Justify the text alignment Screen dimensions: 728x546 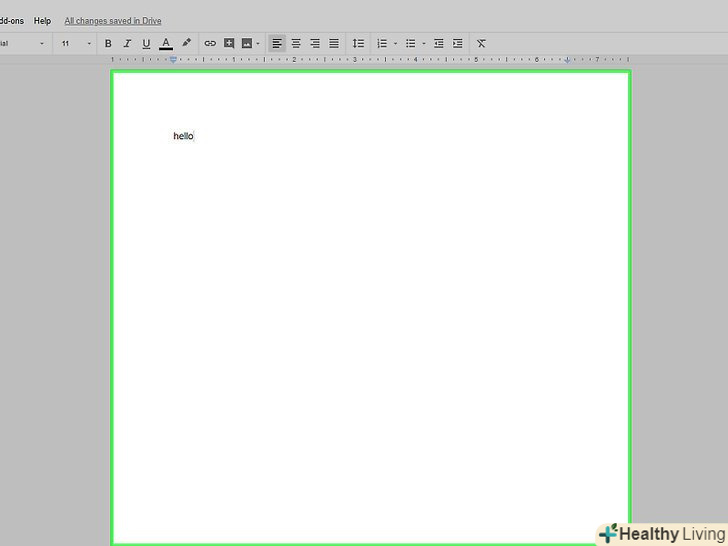[334, 44]
